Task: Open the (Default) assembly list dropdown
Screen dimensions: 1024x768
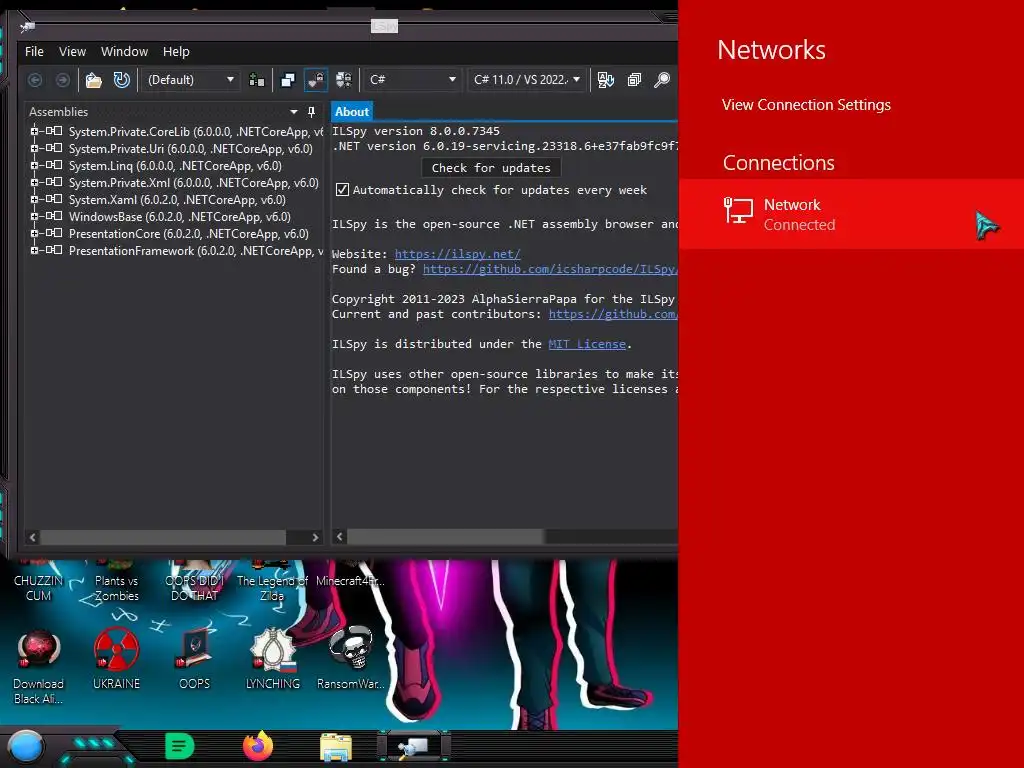Action: tap(190, 80)
